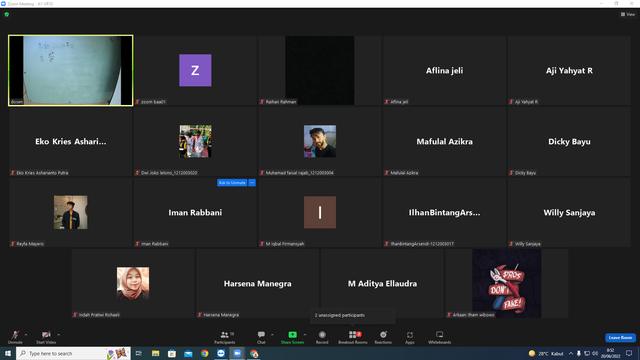
Task: Click the M Aditya Ellaudra participant tile
Action: click(x=382, y=283)
